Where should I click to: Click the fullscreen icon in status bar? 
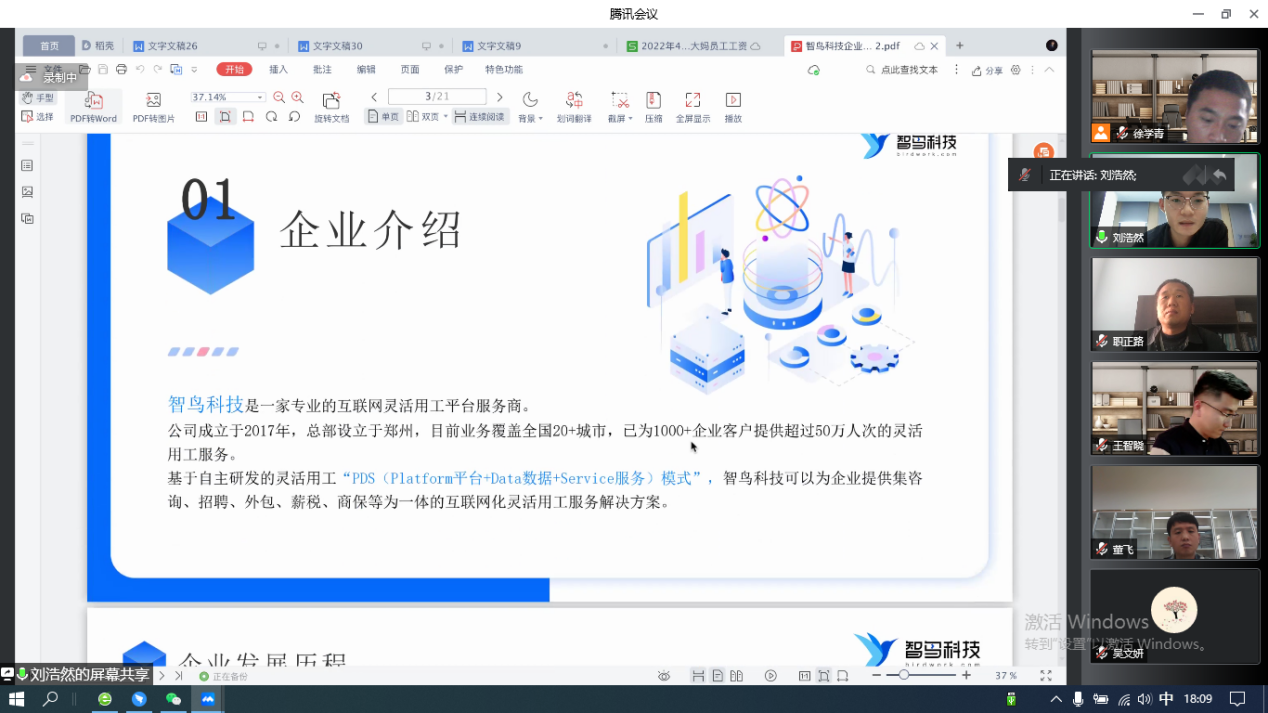(x=1045, y=676)
